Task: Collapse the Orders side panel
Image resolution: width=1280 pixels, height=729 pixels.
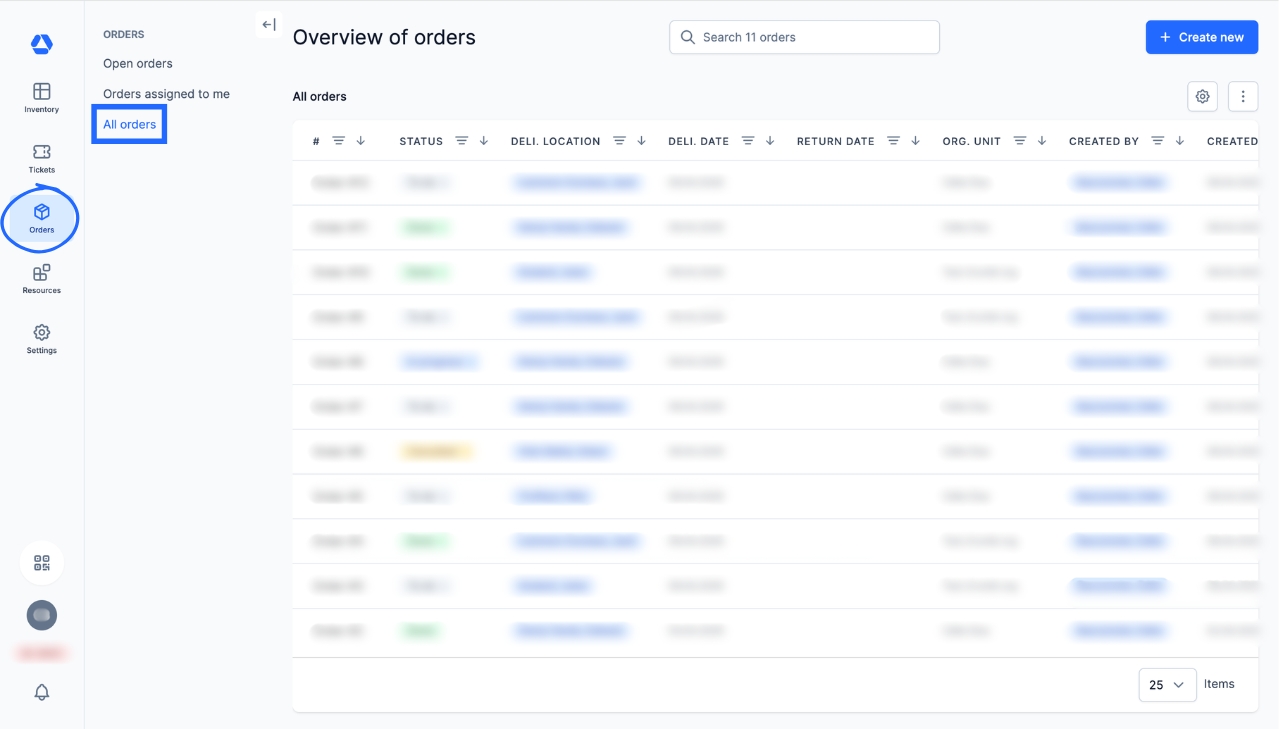Action: (268, 25)
